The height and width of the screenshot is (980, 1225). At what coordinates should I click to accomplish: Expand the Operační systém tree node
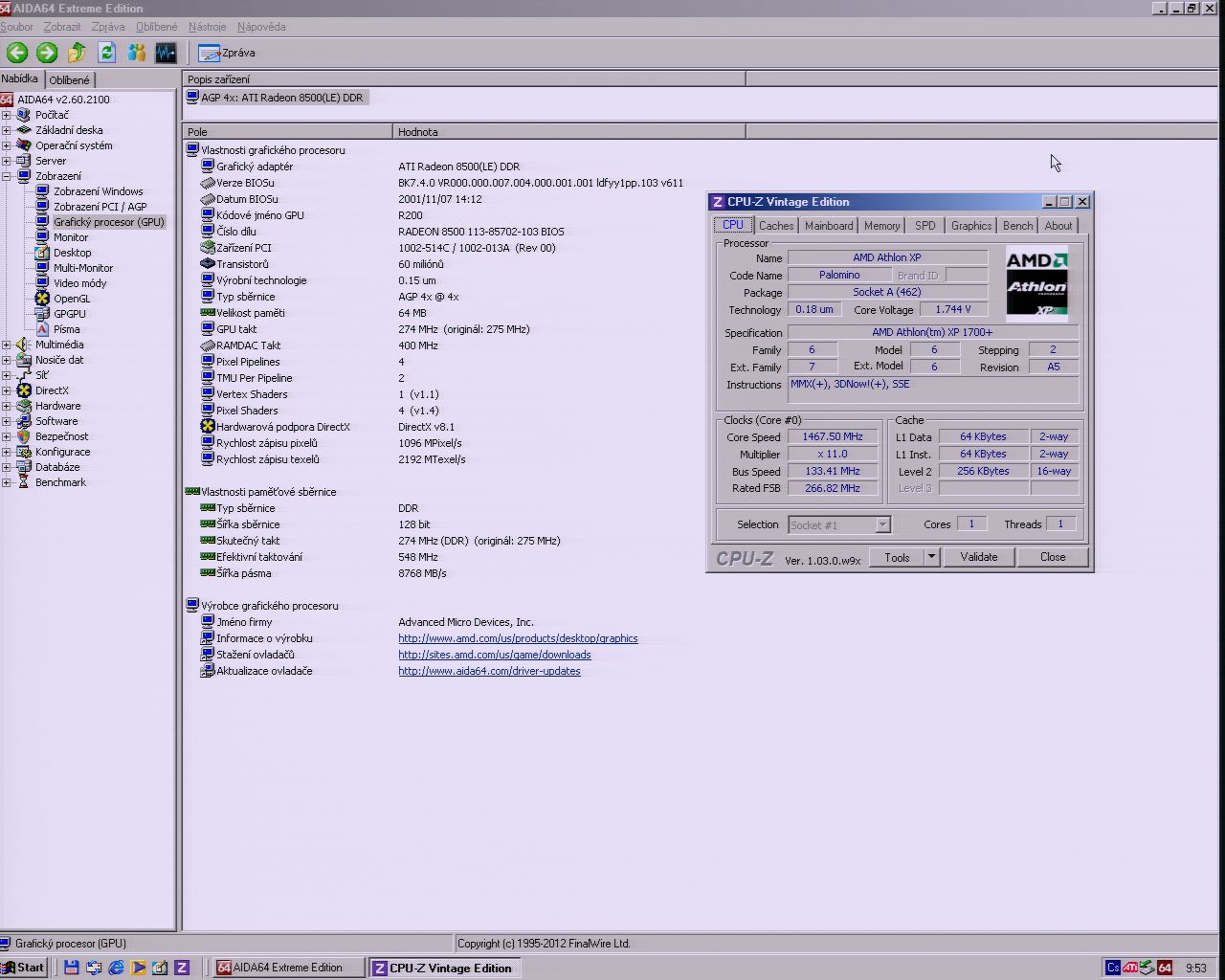pos(7,145)
